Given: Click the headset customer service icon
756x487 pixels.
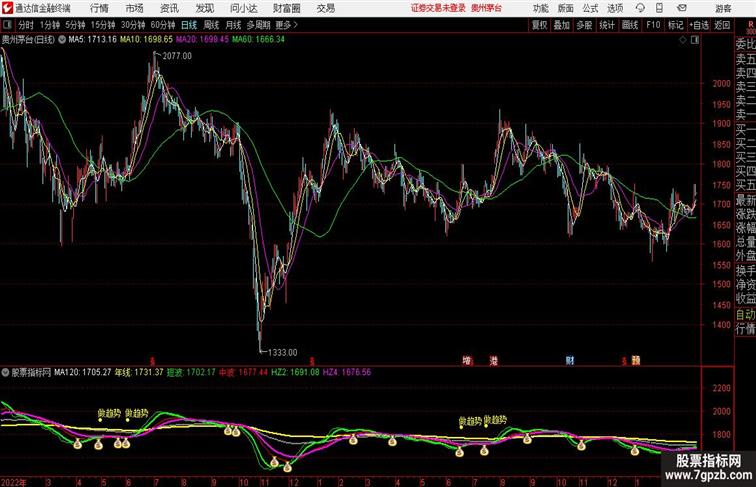Looking at the screenshot, I should pyautogui.click(x=640, y=8).
